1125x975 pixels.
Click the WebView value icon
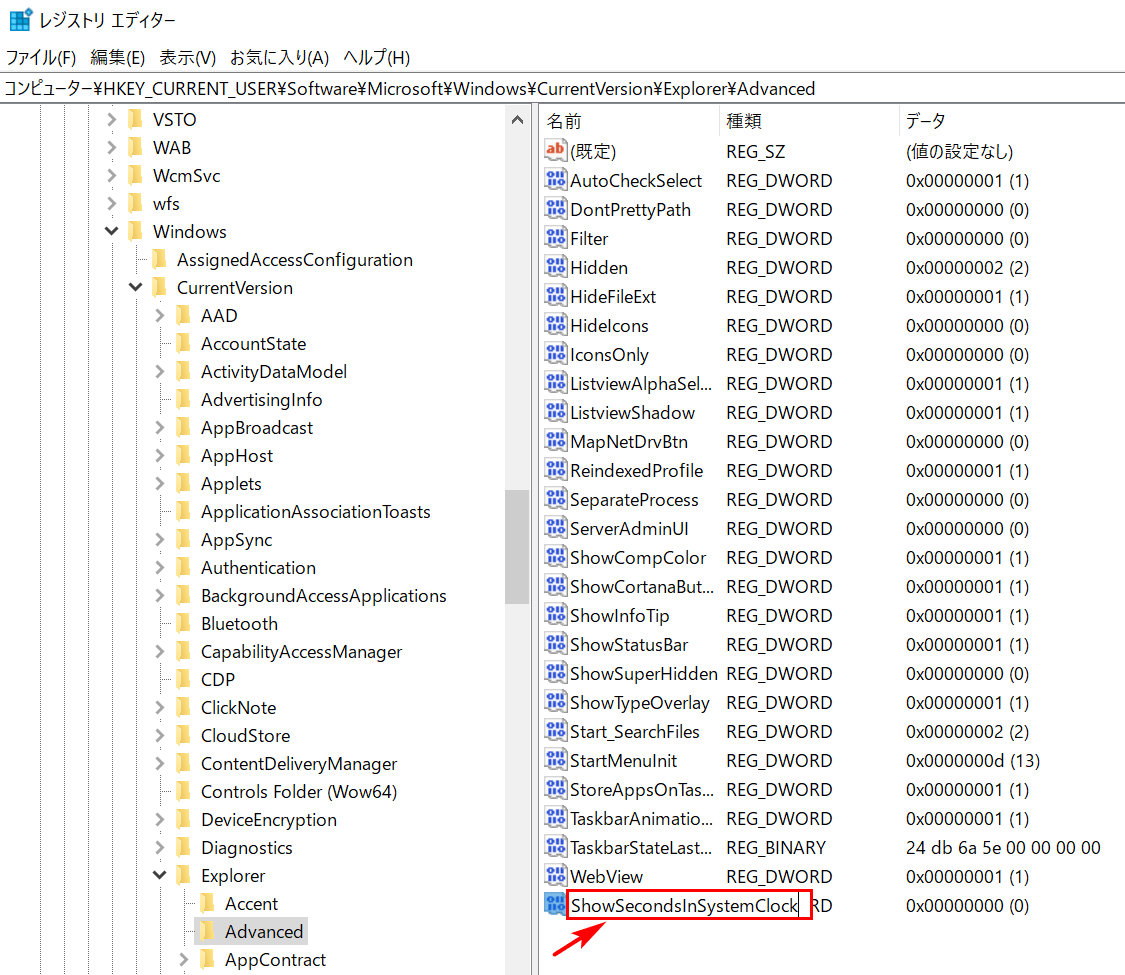tap(555, 876)
